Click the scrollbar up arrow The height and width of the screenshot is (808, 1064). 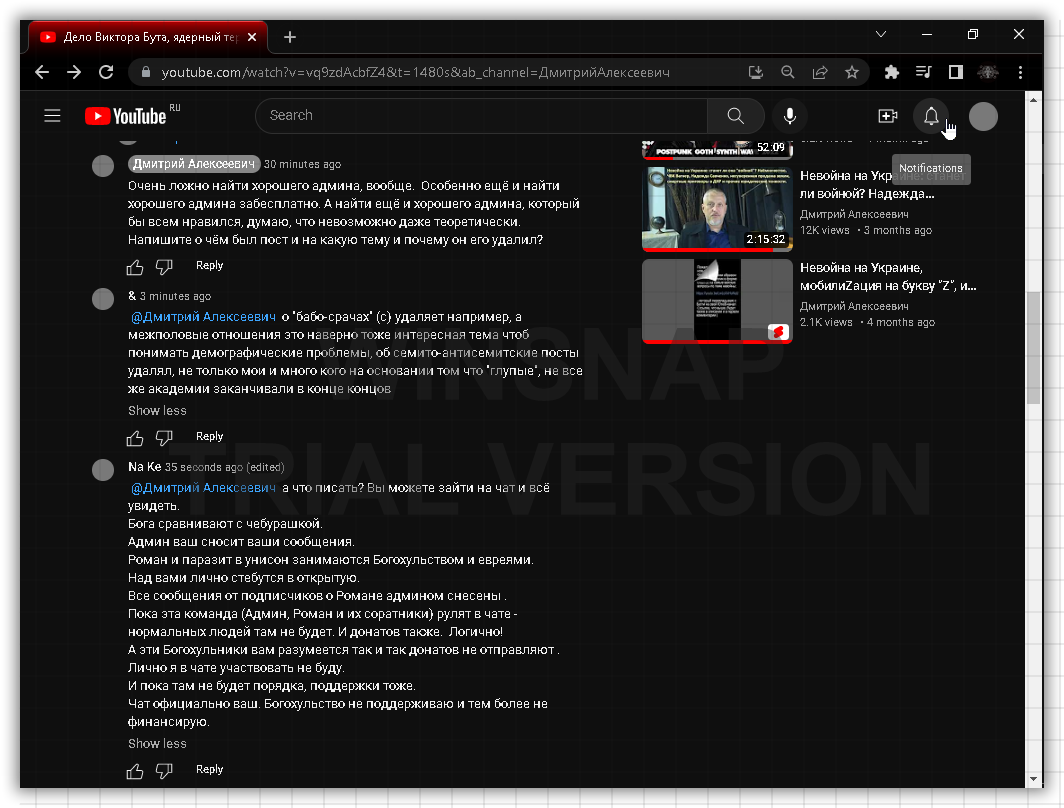pyautogui.click(x=1033, y=100)
